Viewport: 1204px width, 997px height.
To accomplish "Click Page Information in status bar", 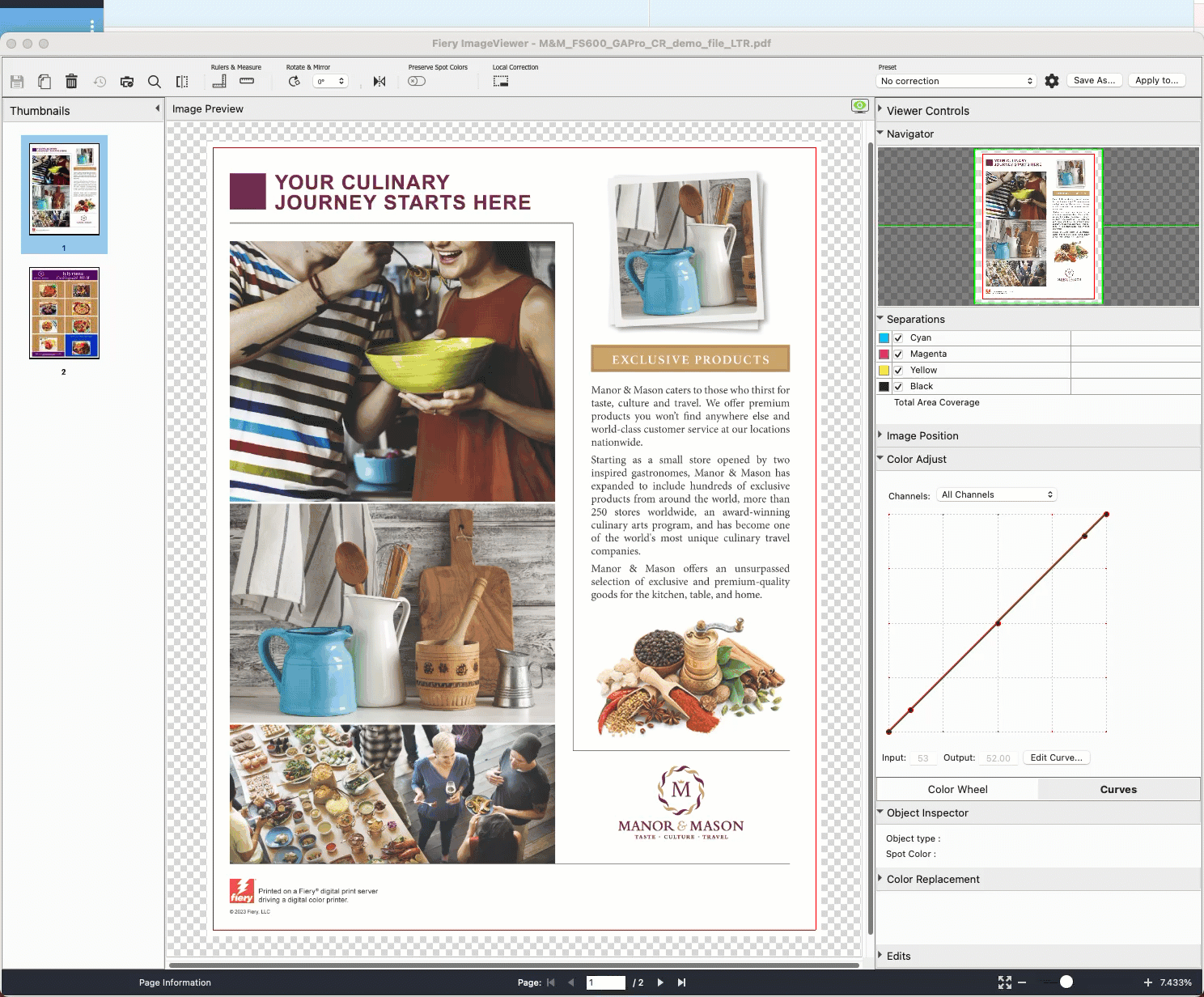I will click(x=175, y=982).
